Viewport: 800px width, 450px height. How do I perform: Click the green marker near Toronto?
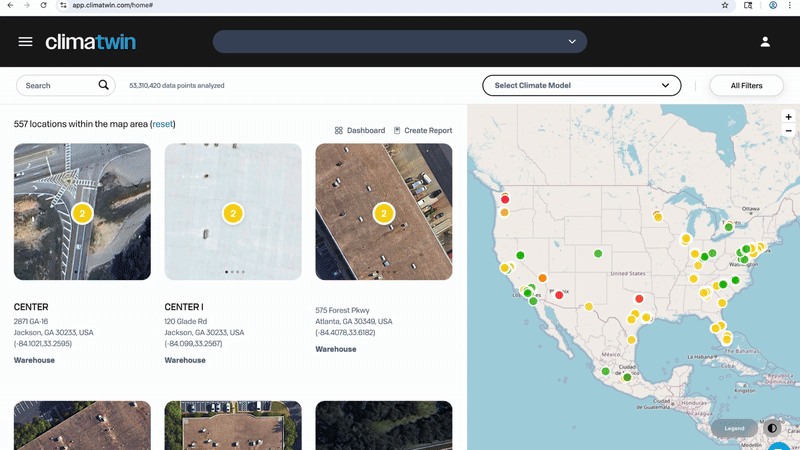pos(729,227)
